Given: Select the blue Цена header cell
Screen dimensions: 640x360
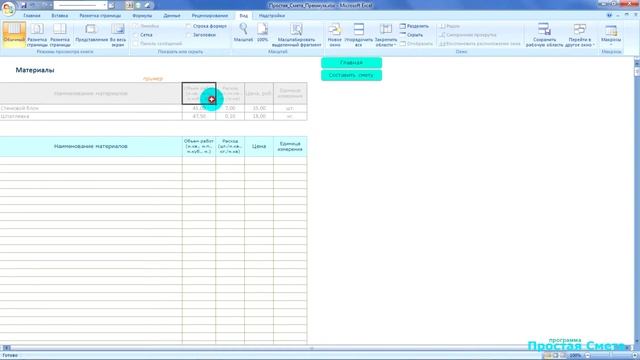Looking at the screenshot, I should click(x=259, y=147).
